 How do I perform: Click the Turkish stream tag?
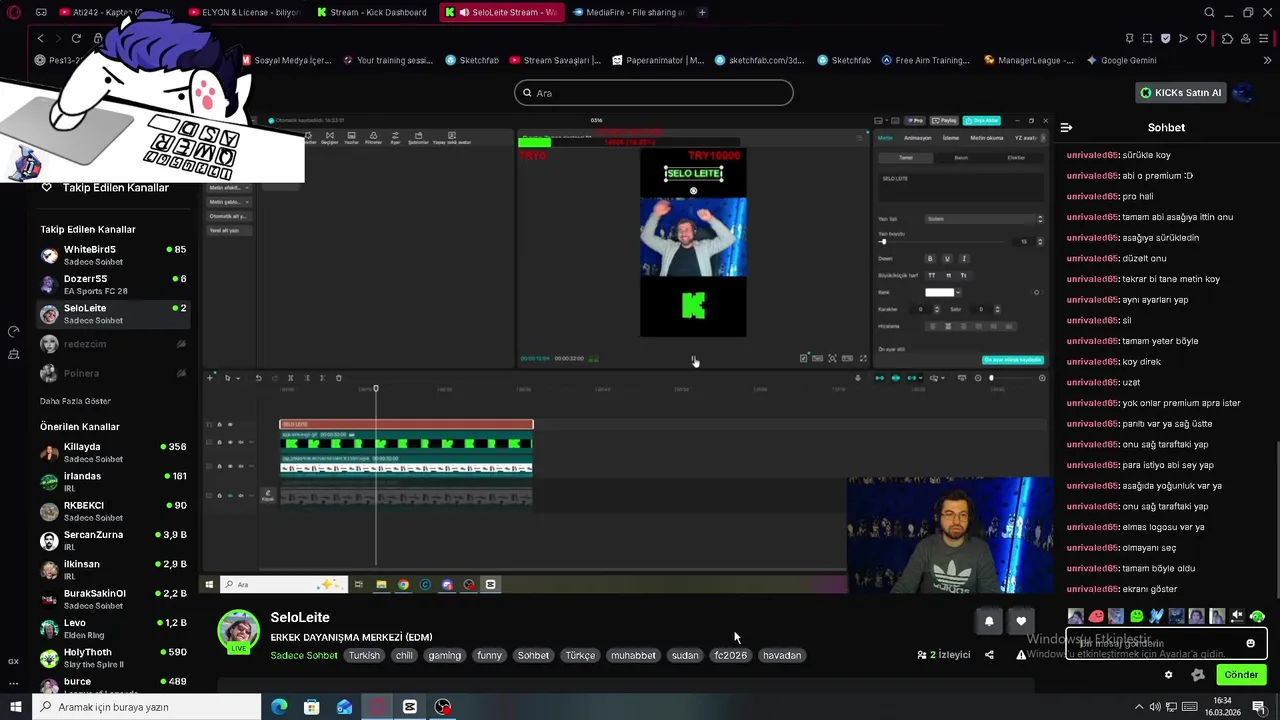point(364,655)
